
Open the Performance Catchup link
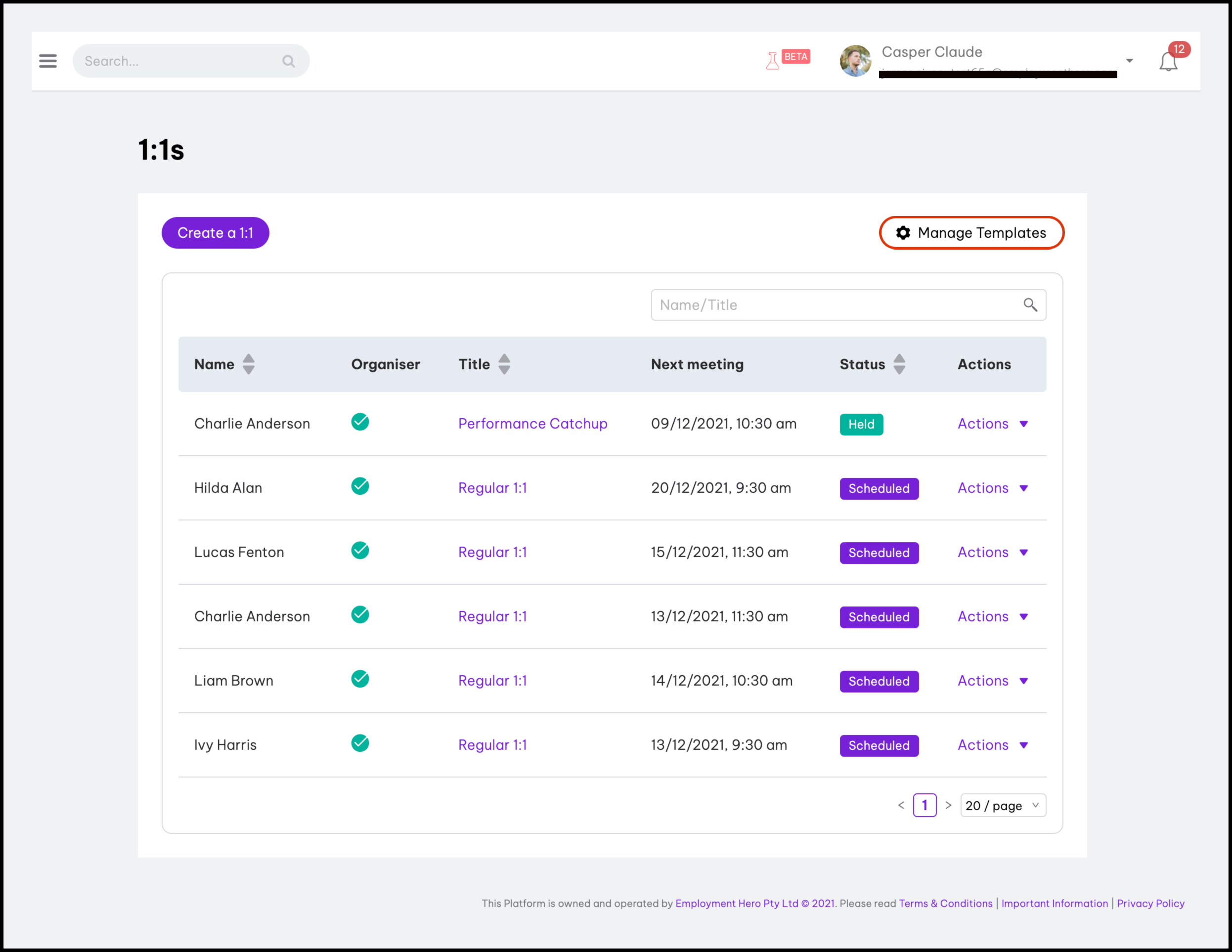532,424
